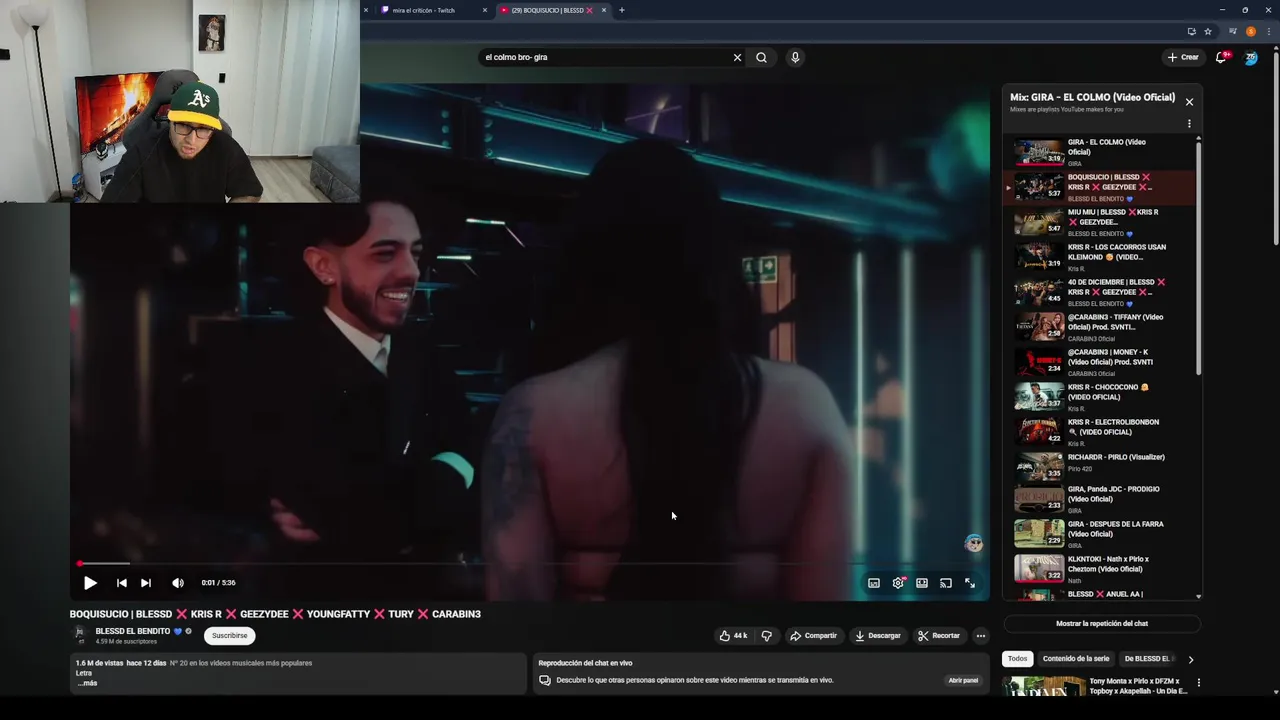Image resolution: width=1280 pixels, height=720 pixels.
Task: Open YouTube account avatar menu
Action: (1251, 57)
